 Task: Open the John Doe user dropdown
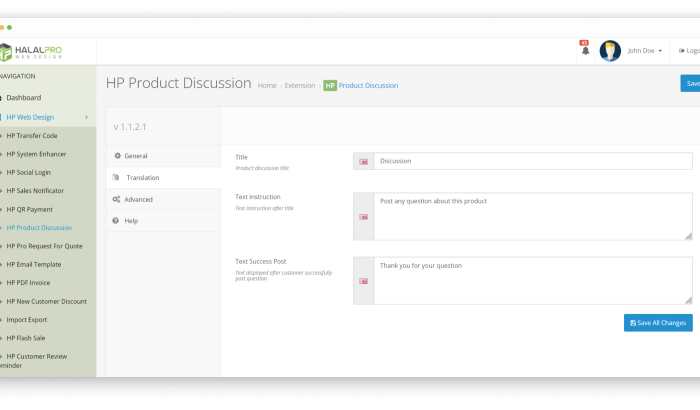644,51
